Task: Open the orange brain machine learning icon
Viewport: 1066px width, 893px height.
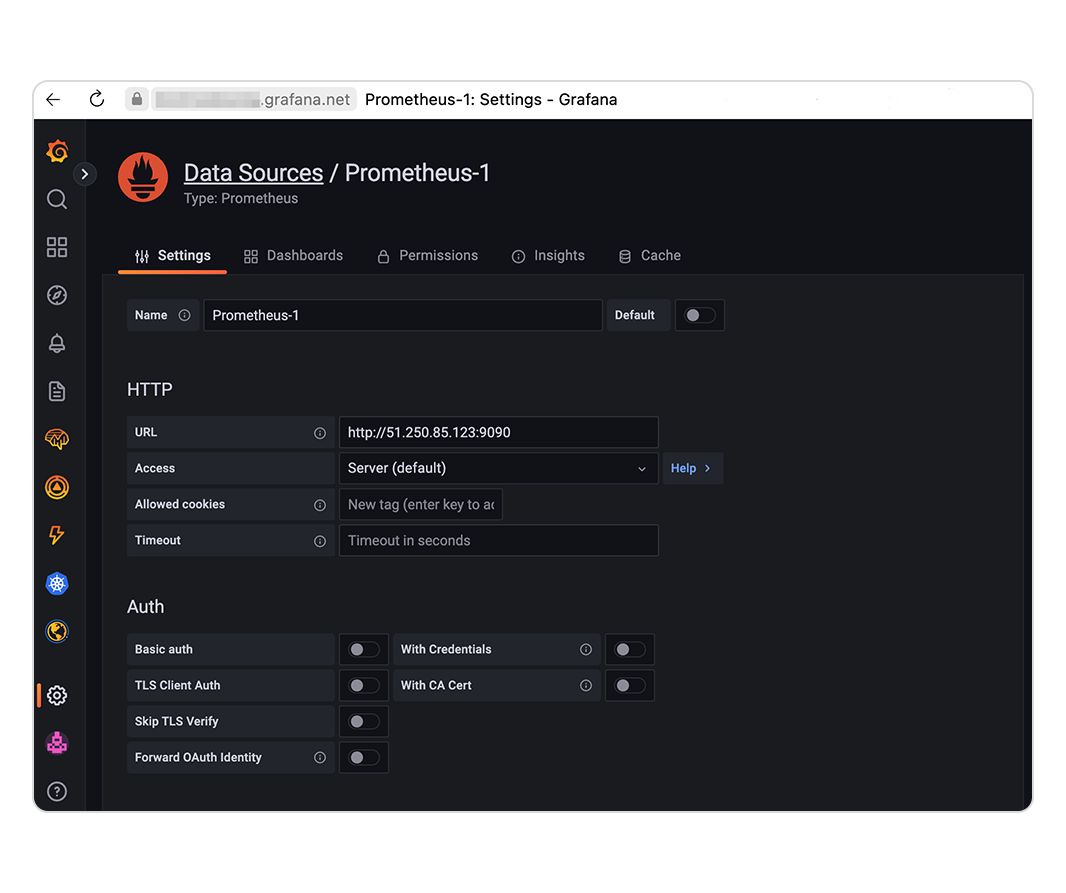Action: tap(57, 440)
